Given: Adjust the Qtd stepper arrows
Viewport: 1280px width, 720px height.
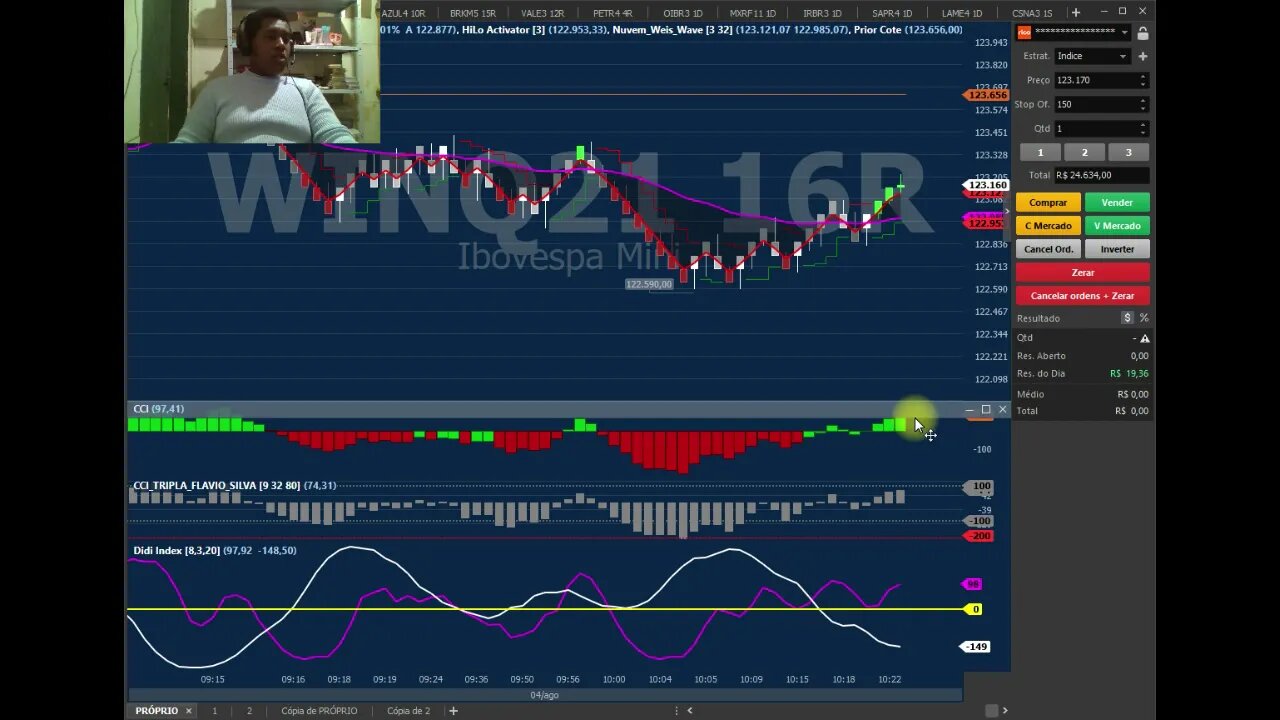Looking at the screenshot, I should tap(1143, 128).
